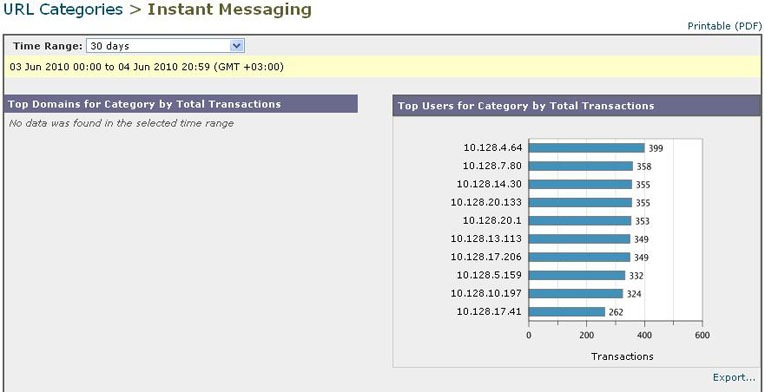This screenshot has height=392, width=765.
Task: Click the bar for 10.128.17.206
Action: 579,257
